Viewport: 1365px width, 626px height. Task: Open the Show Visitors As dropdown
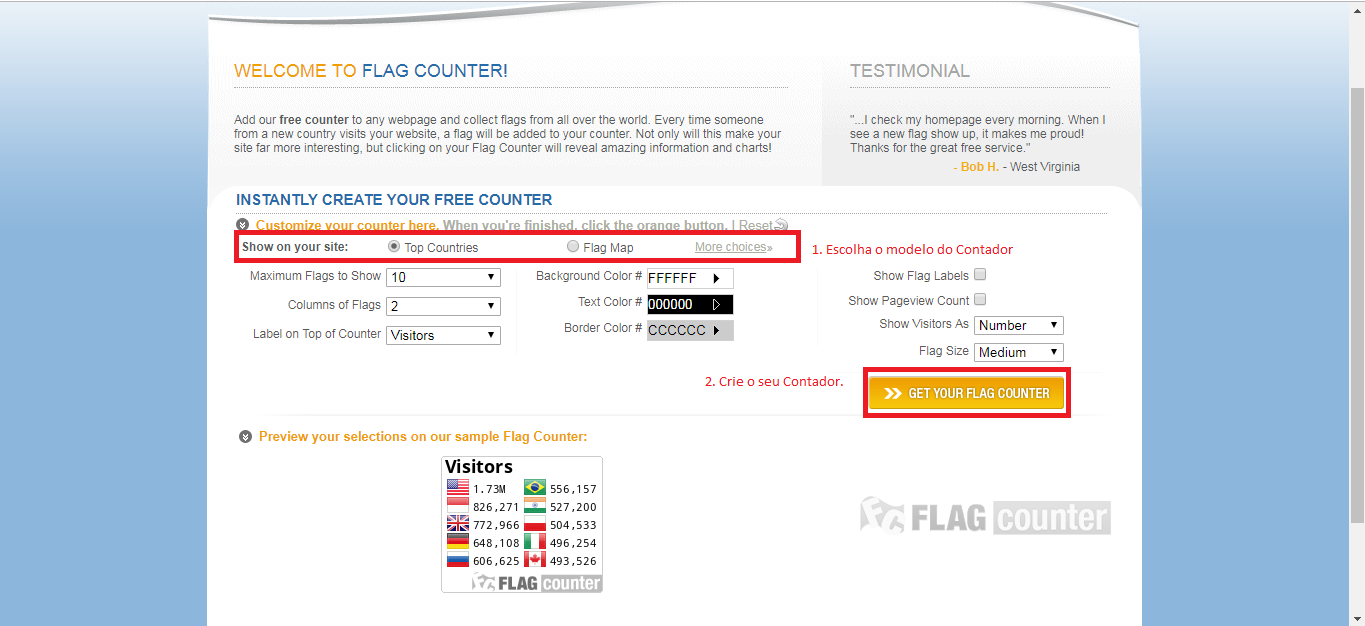(1018, 325)
